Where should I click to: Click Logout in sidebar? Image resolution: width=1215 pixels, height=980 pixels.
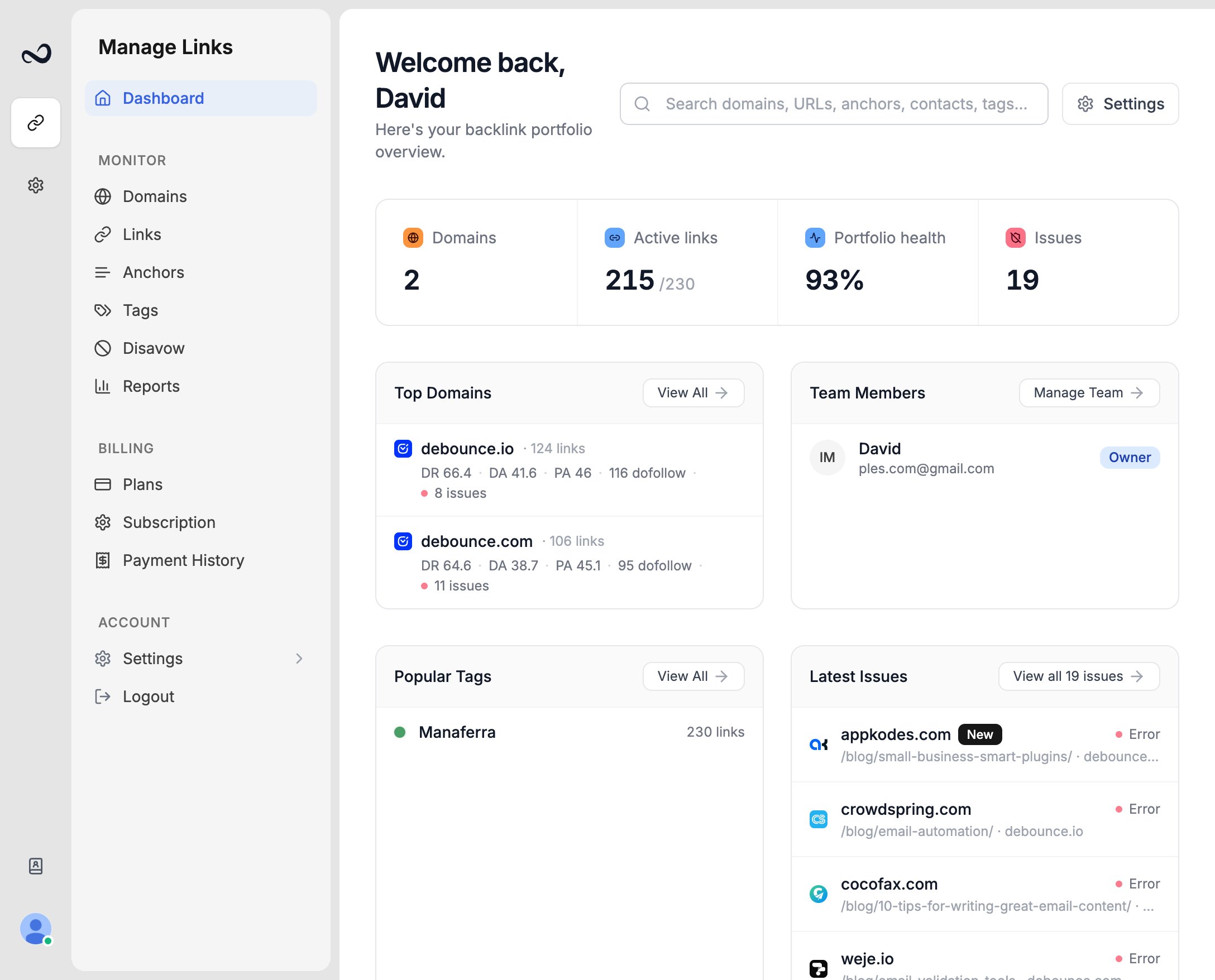[x=200, y=696]
